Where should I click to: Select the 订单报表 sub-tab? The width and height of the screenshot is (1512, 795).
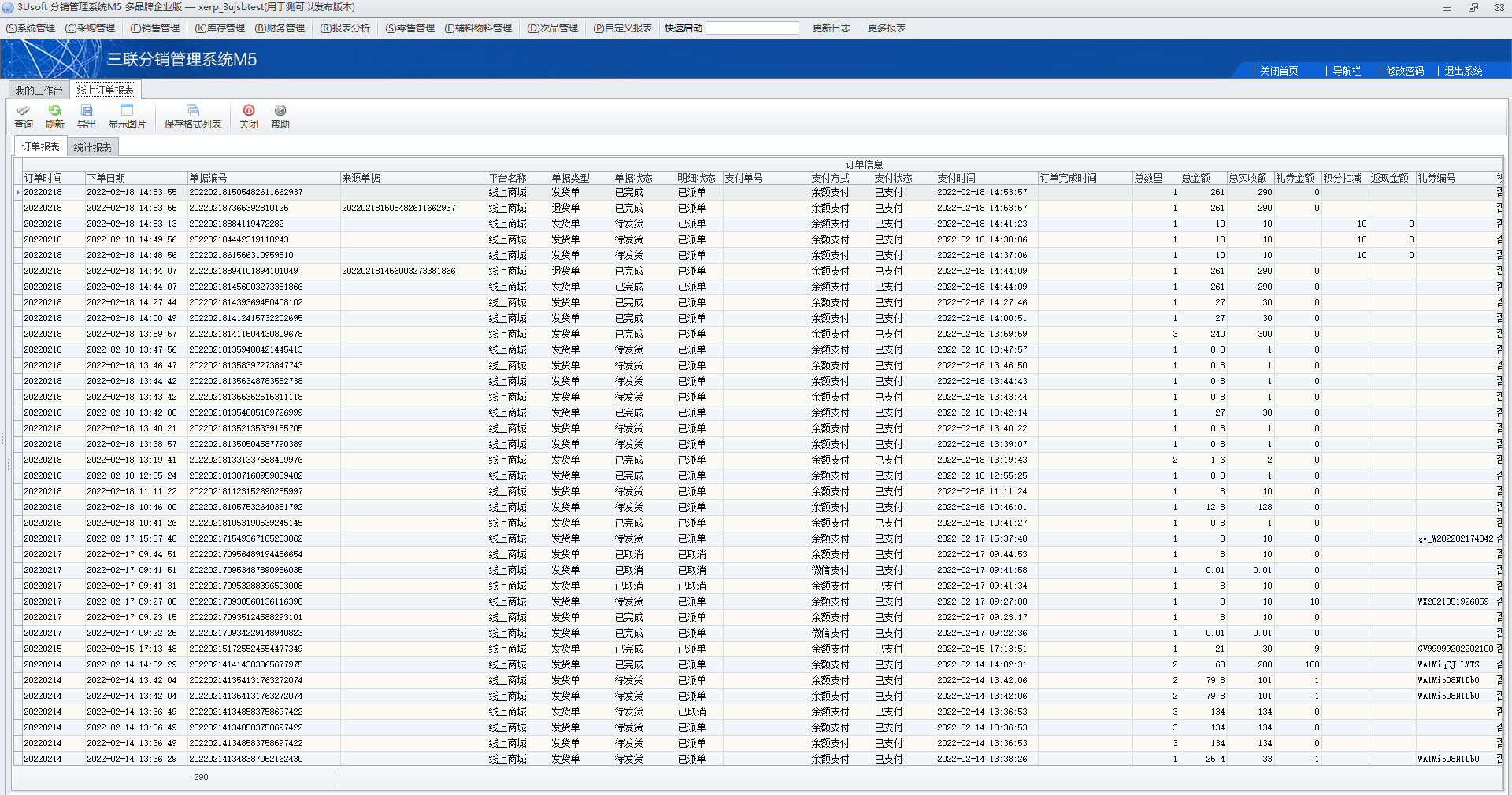pos(40,146)
